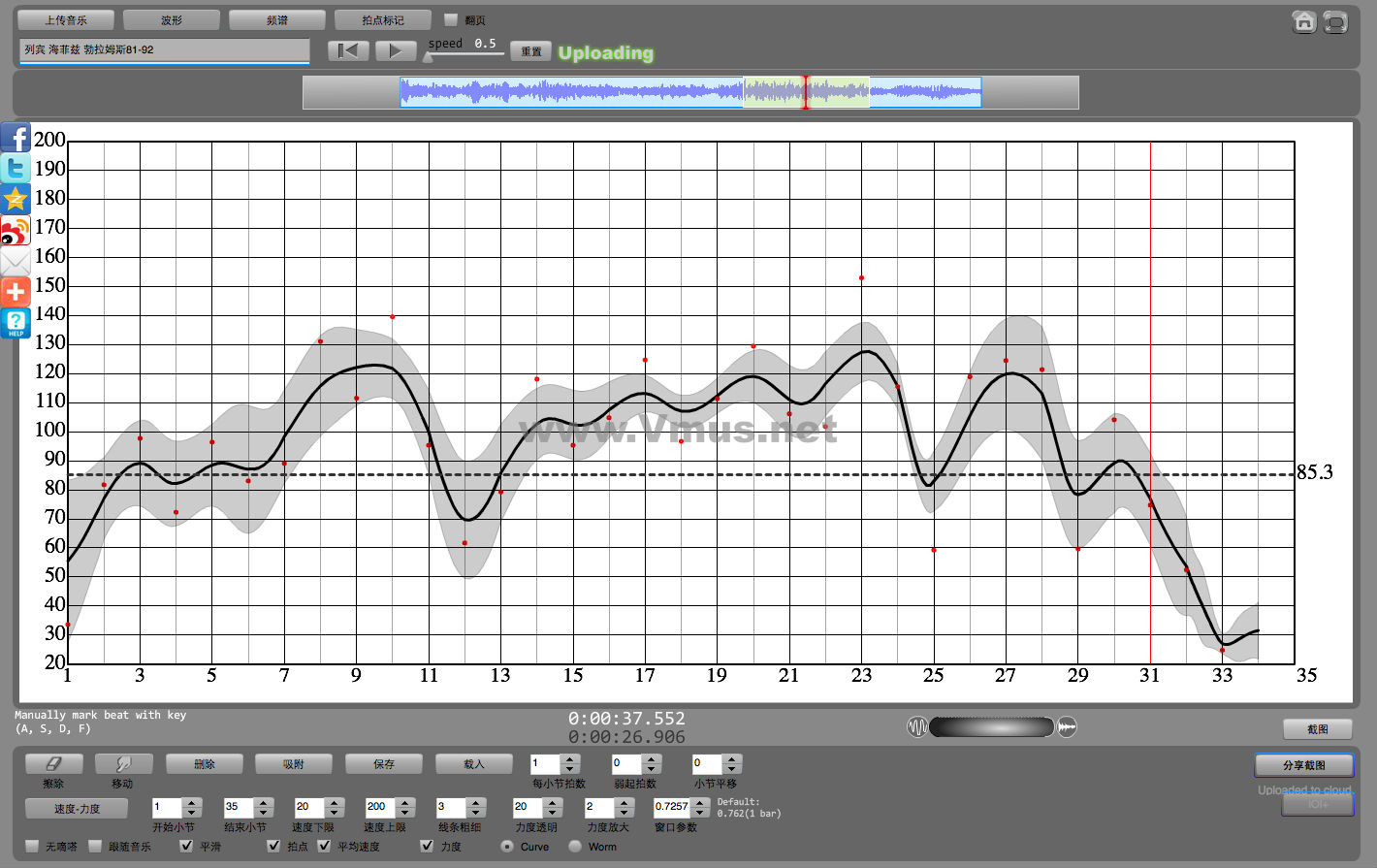Select the move tool (移动)
The image size is (1377, 868).
click(122, 764)
